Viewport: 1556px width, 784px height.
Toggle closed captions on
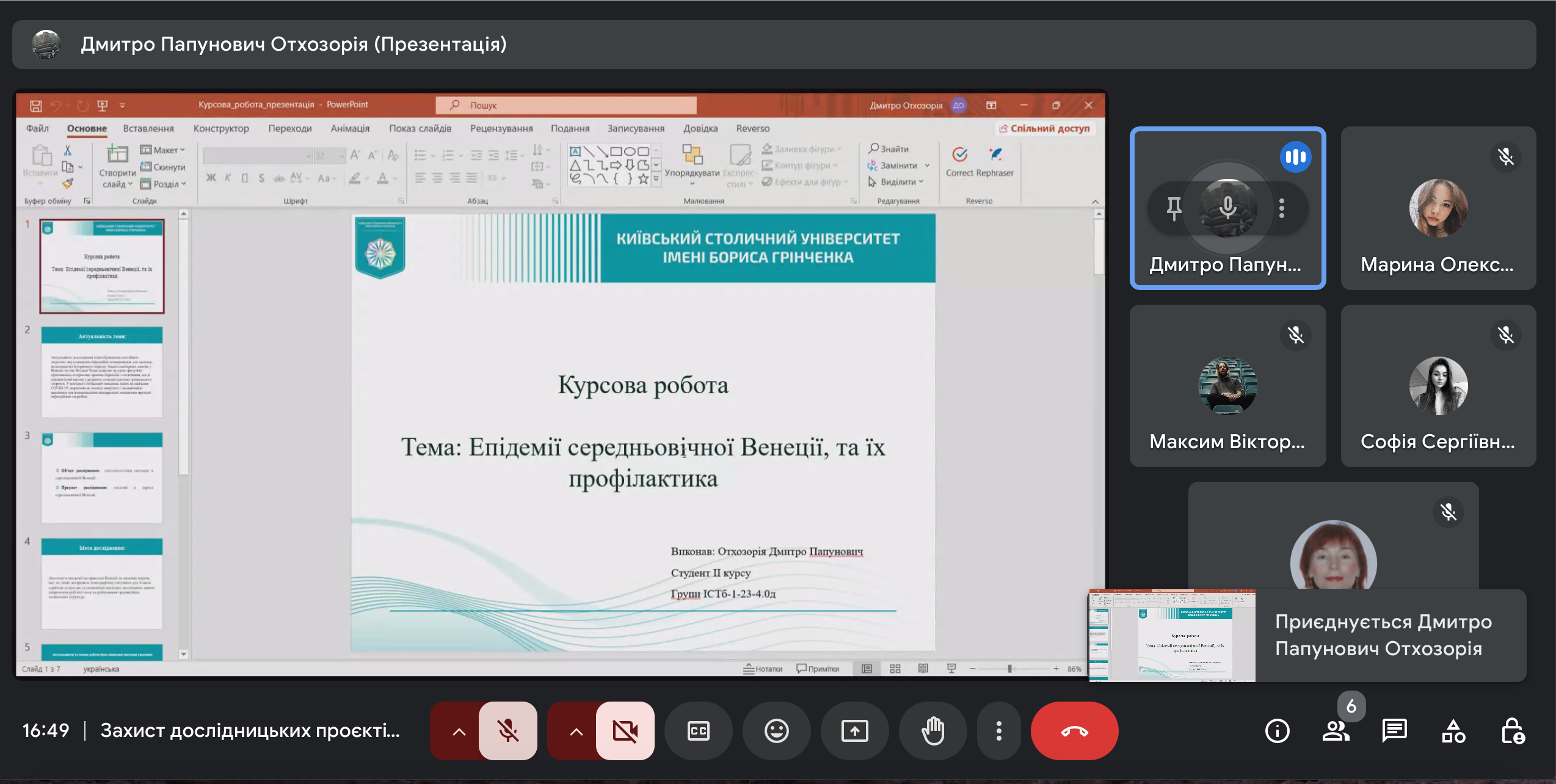tap(698, 731)
